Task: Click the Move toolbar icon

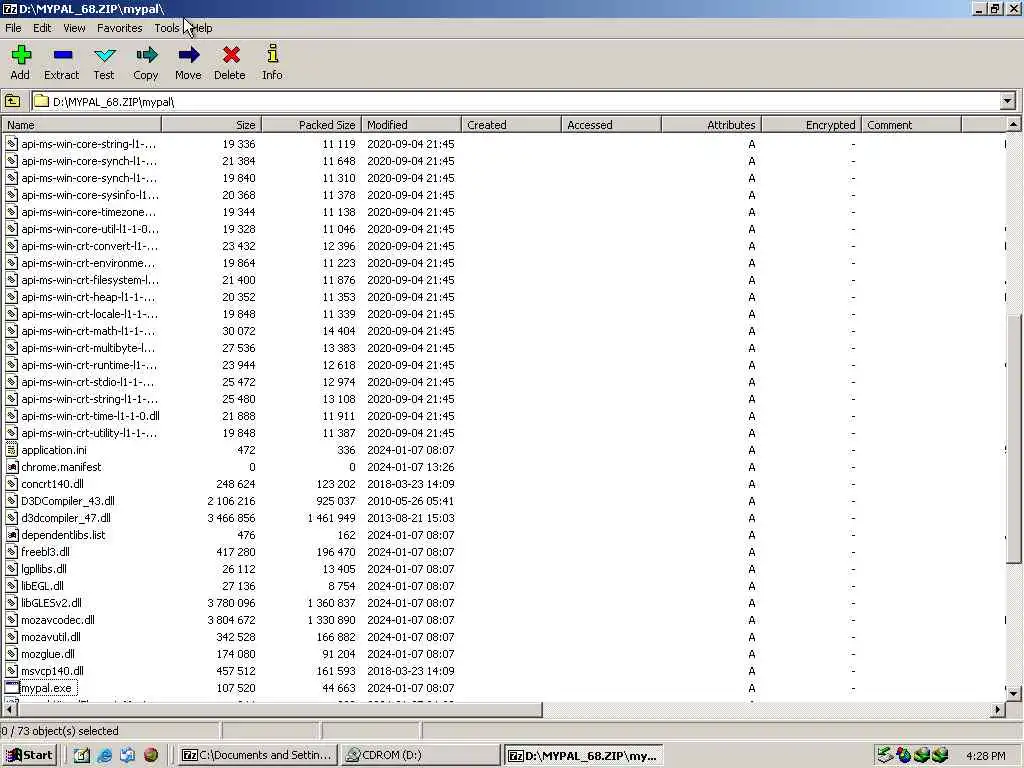Action: click(x=189, y=55)
